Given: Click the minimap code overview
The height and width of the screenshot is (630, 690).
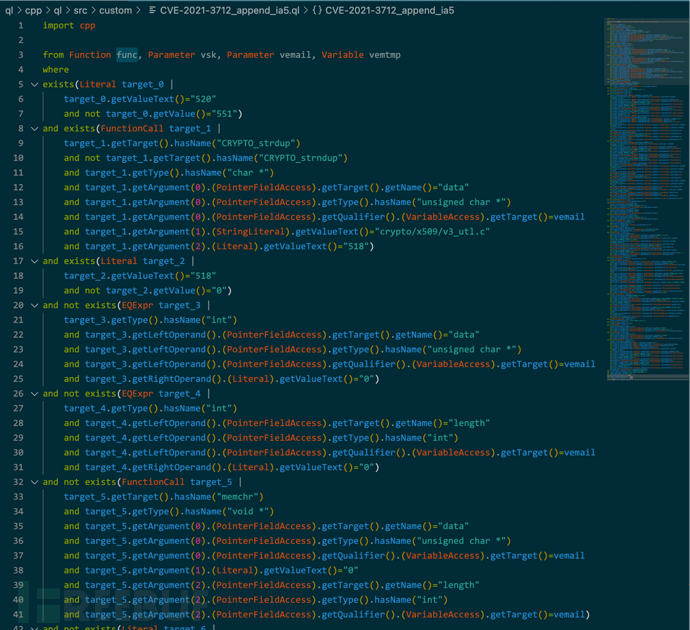Looking at the screenshot, I should coord(647,199).
